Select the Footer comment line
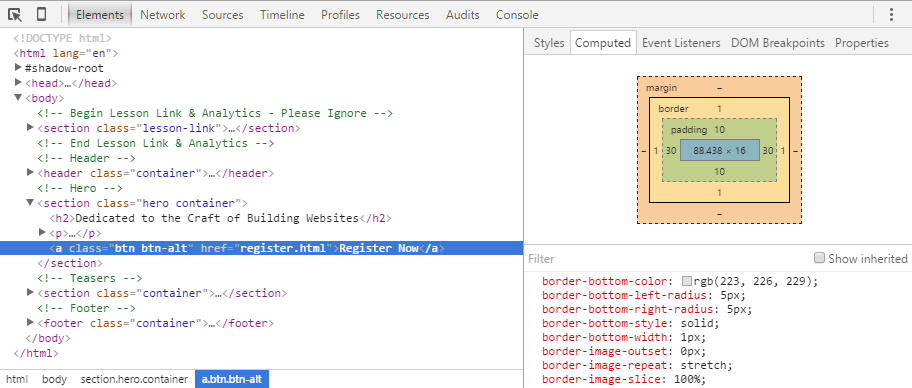 pos(87,308)
